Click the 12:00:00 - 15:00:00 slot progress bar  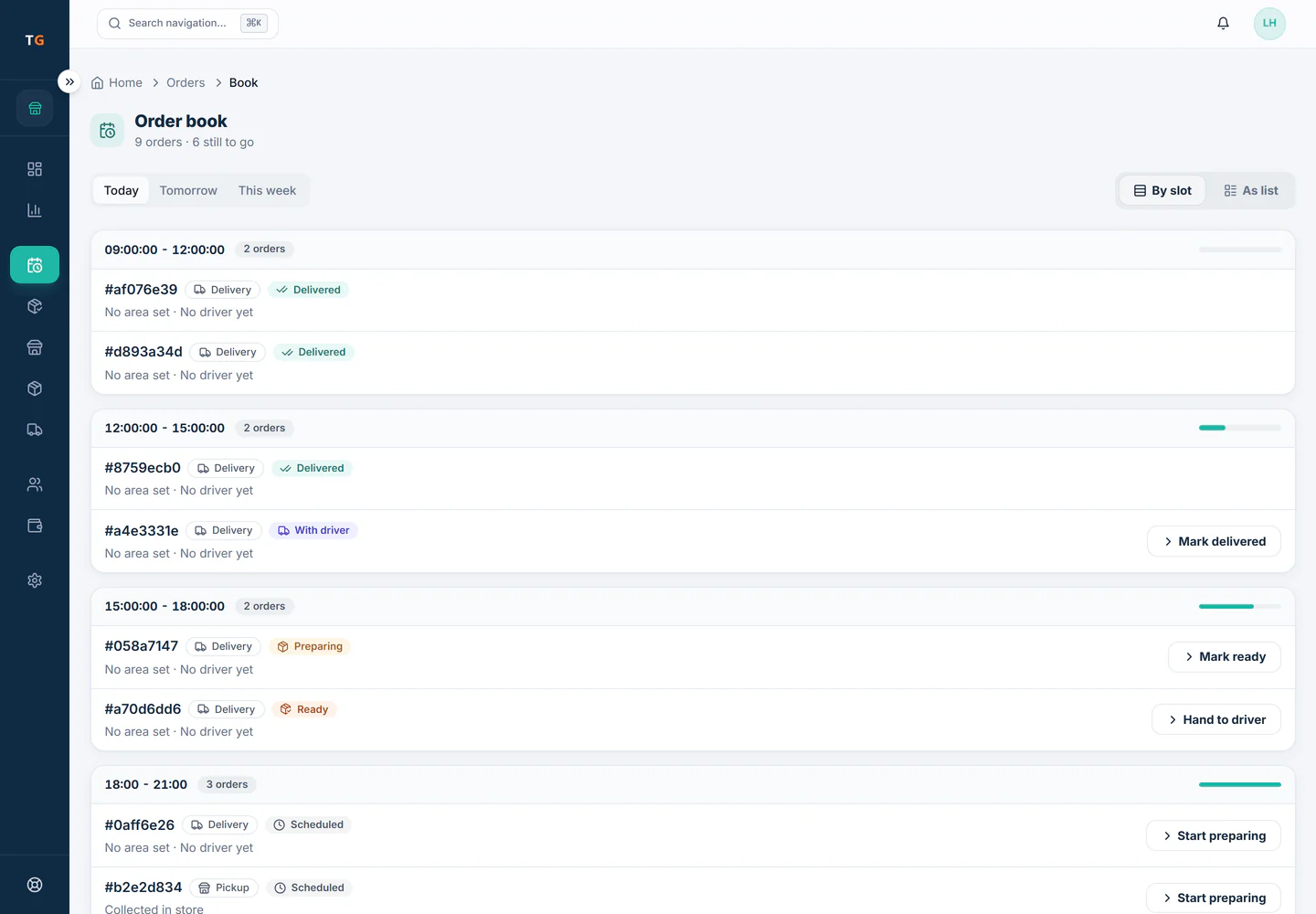[x=1240, y=428]
